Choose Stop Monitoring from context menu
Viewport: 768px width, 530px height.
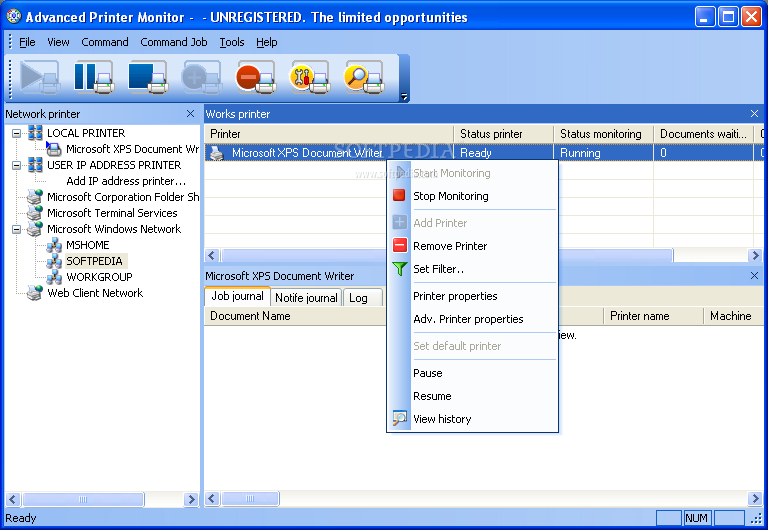[x=473, y=196]
